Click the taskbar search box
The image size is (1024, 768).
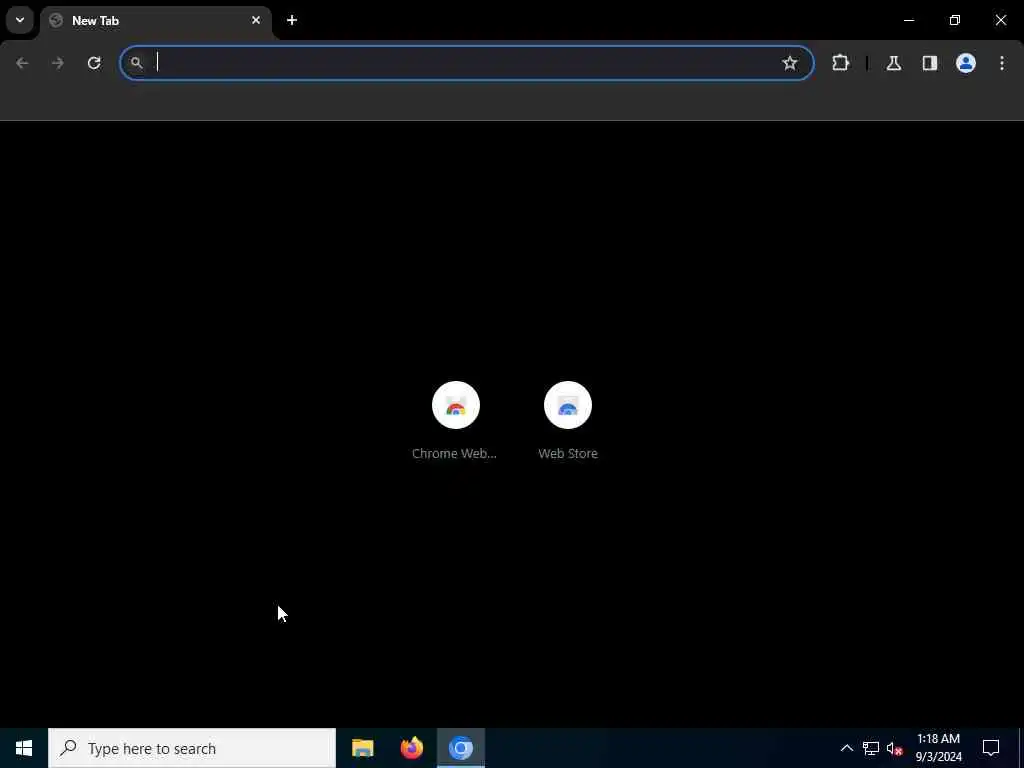click(192, 748)
